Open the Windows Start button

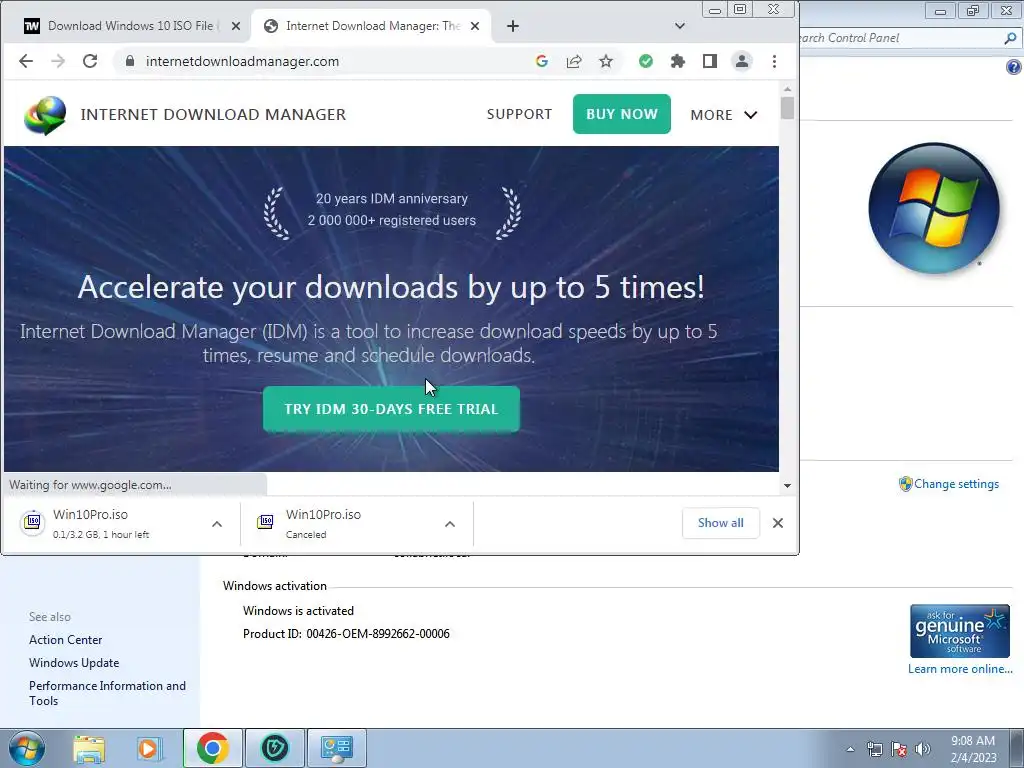pos(26,748)
